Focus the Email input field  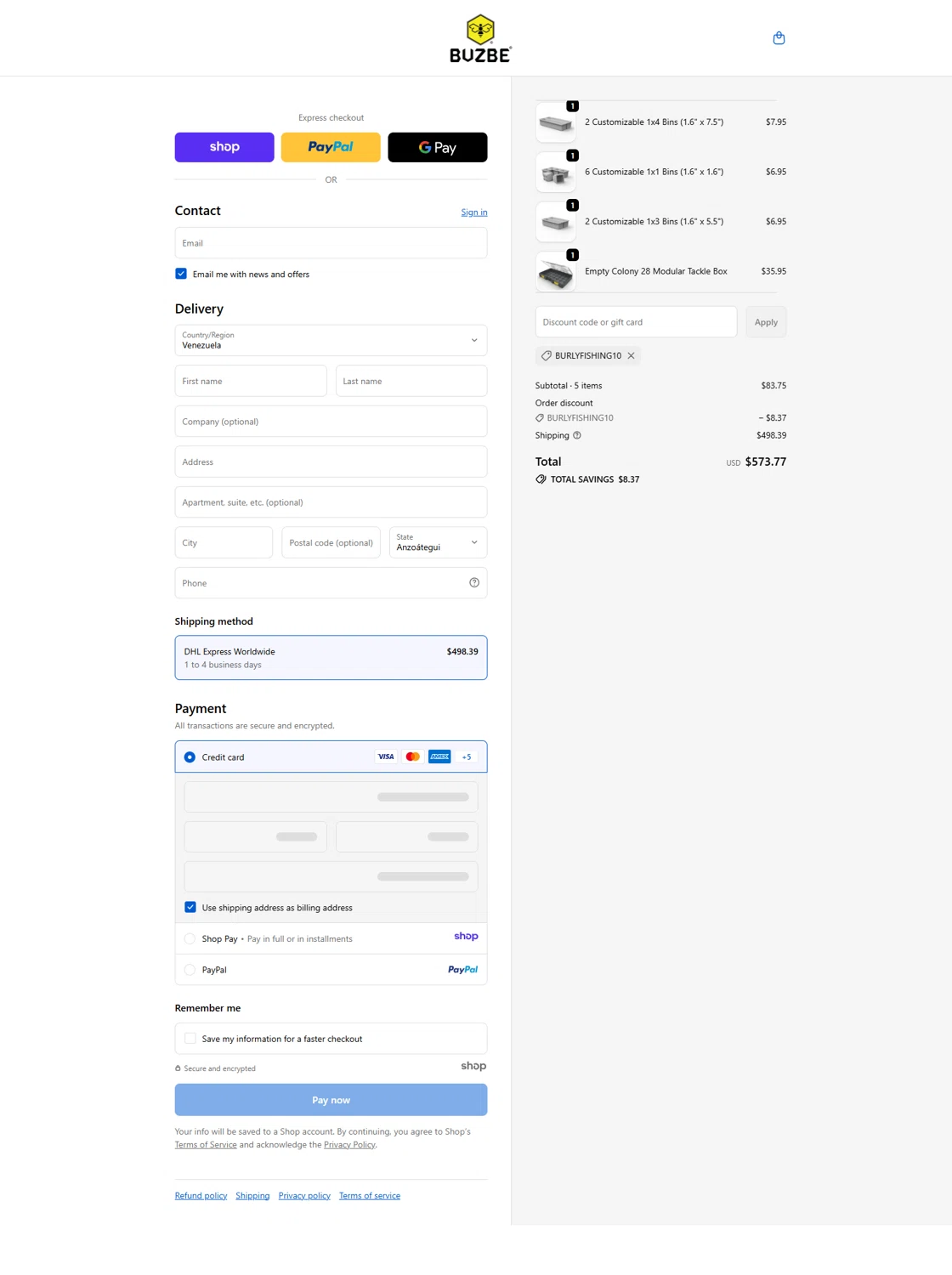click(331, 243)
